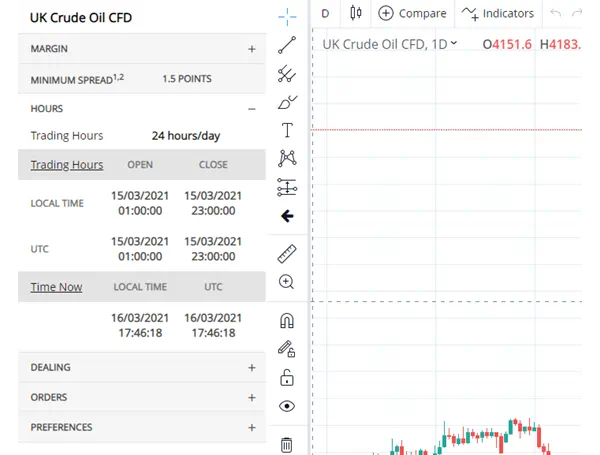The height and width of the screenshot is (455, 600).
Task: Click the CLOSE column header
Action: [213, 165]
